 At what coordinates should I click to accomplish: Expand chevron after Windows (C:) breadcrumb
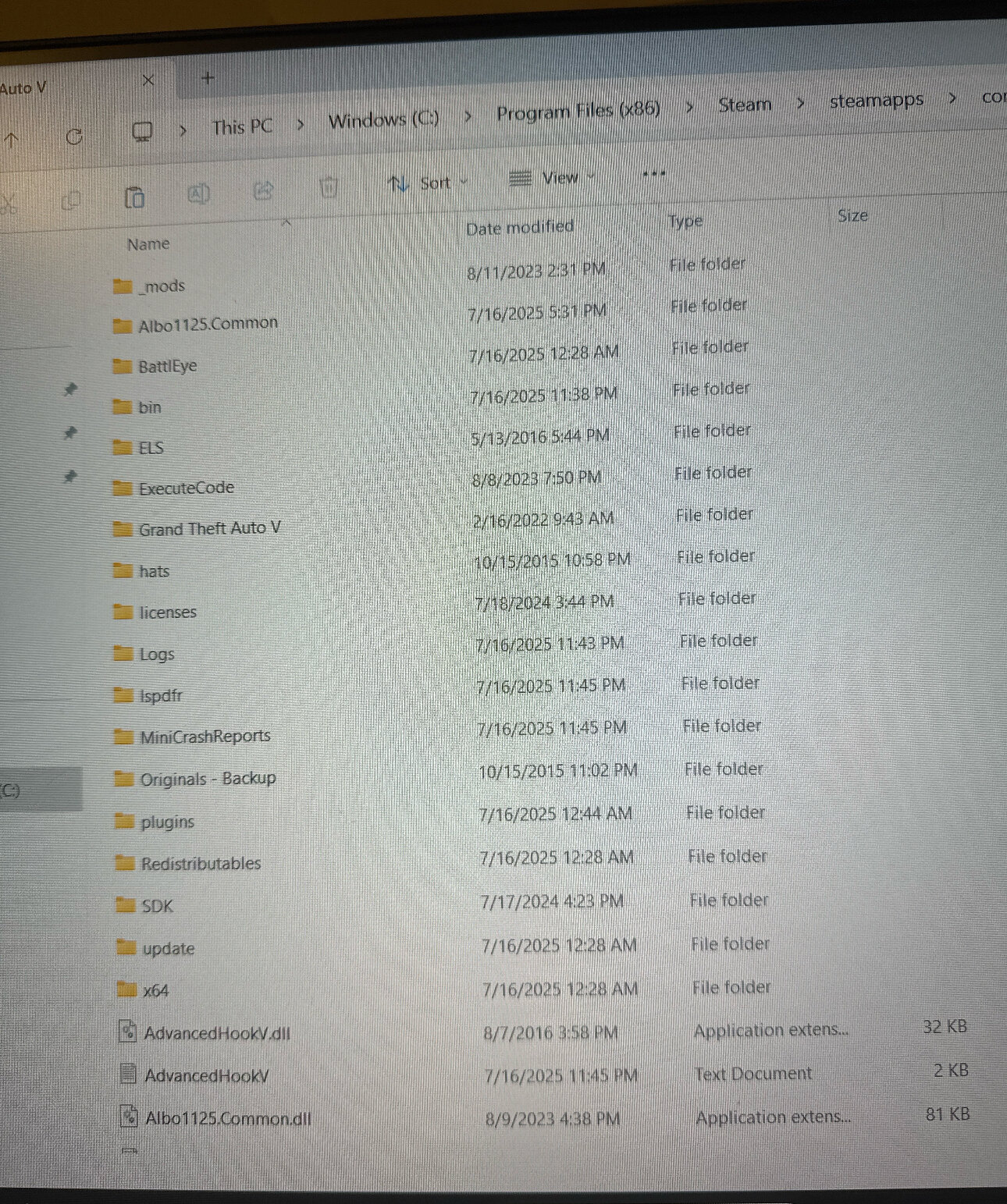pos(468,116)
